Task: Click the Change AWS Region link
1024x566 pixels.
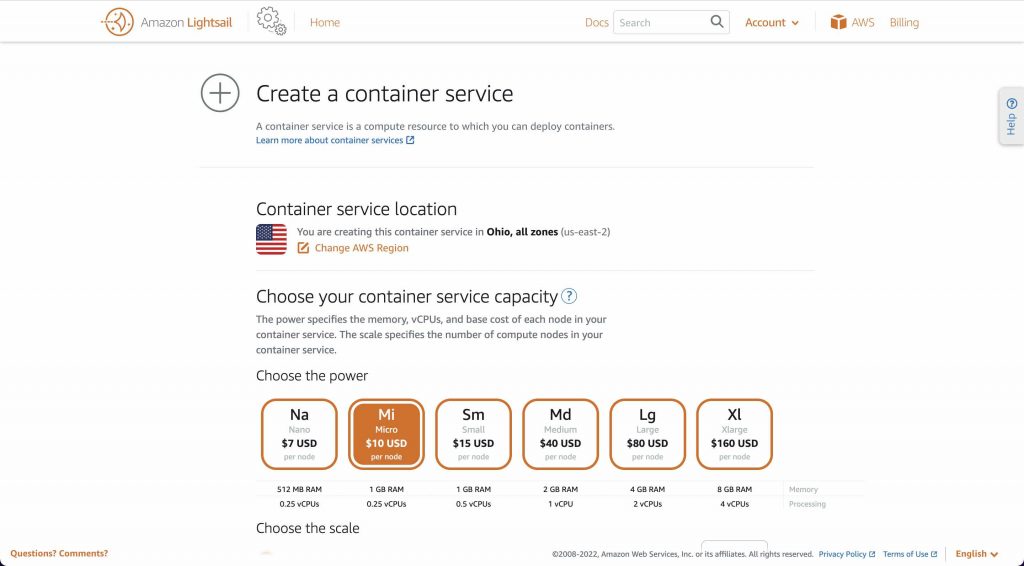Action: point(361,248)
